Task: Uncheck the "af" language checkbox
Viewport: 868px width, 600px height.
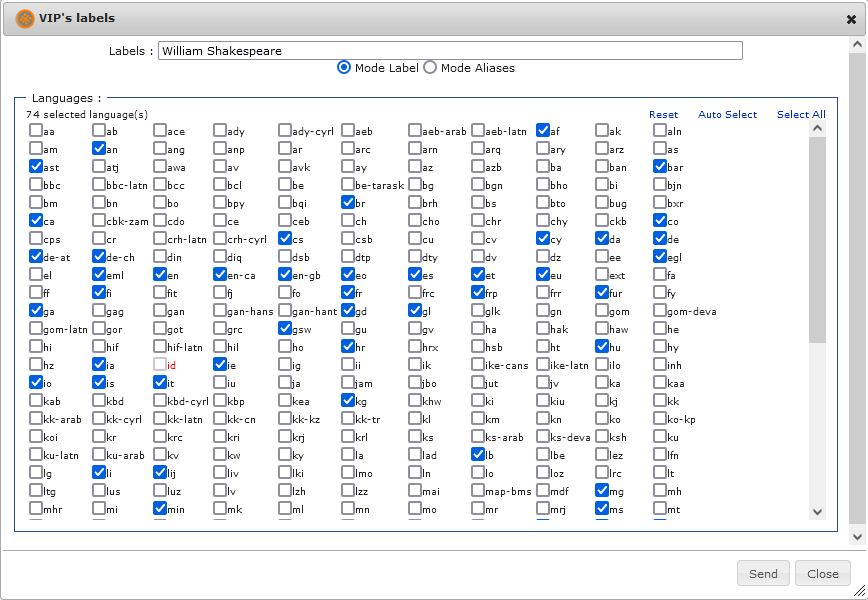Action: 543,131
